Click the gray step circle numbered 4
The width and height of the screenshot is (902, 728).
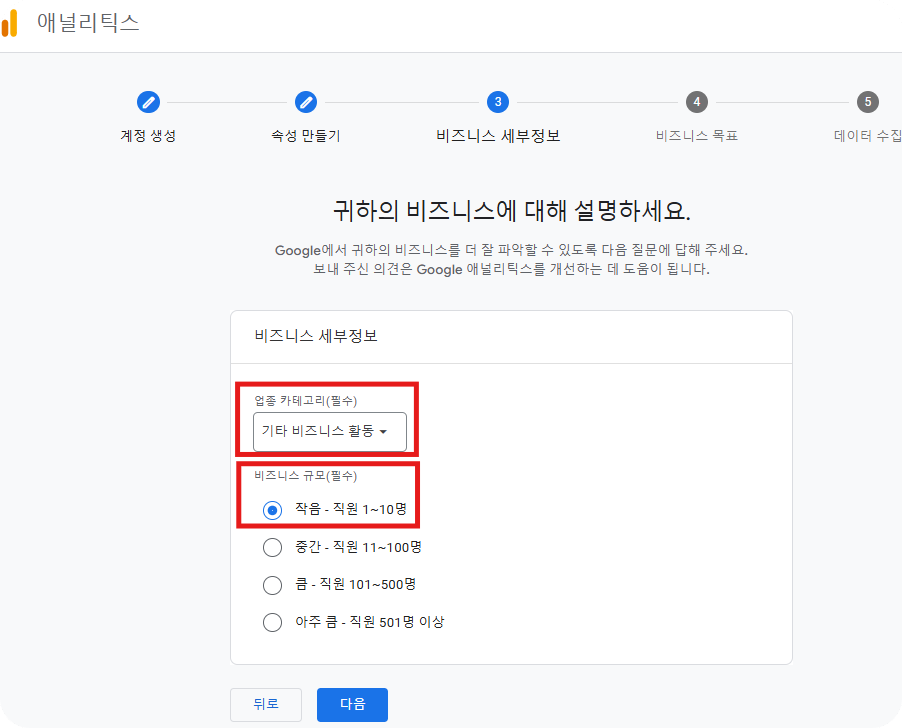pos(696,102)
